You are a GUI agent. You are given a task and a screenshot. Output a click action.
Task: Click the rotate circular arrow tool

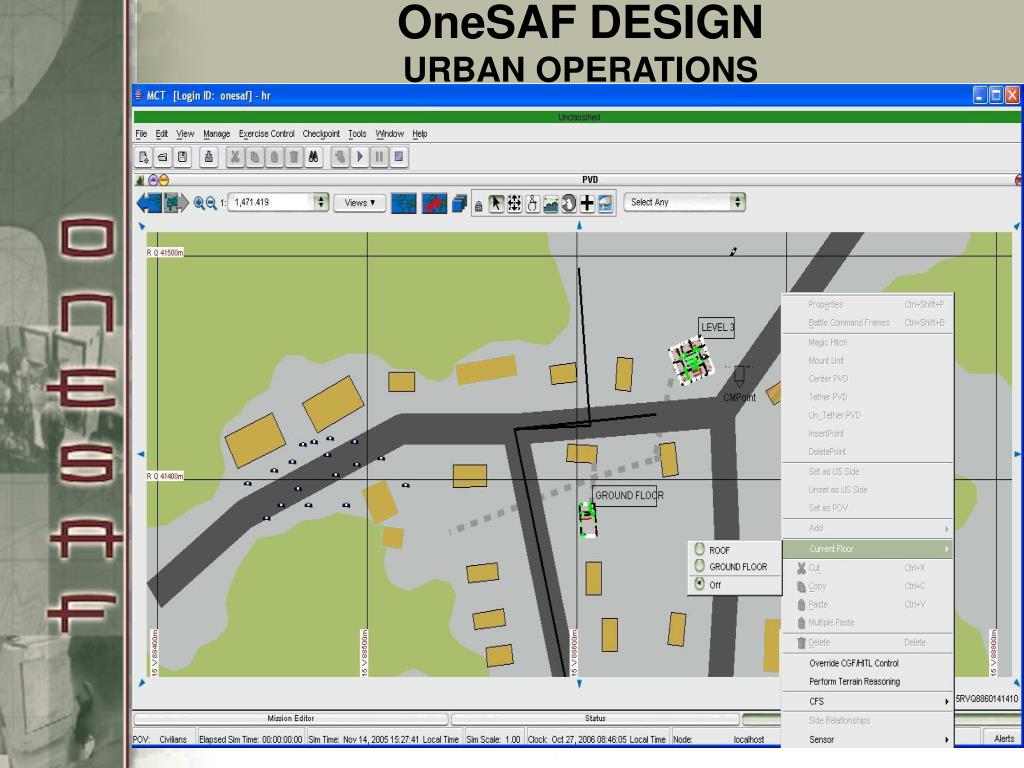[569, 203]
